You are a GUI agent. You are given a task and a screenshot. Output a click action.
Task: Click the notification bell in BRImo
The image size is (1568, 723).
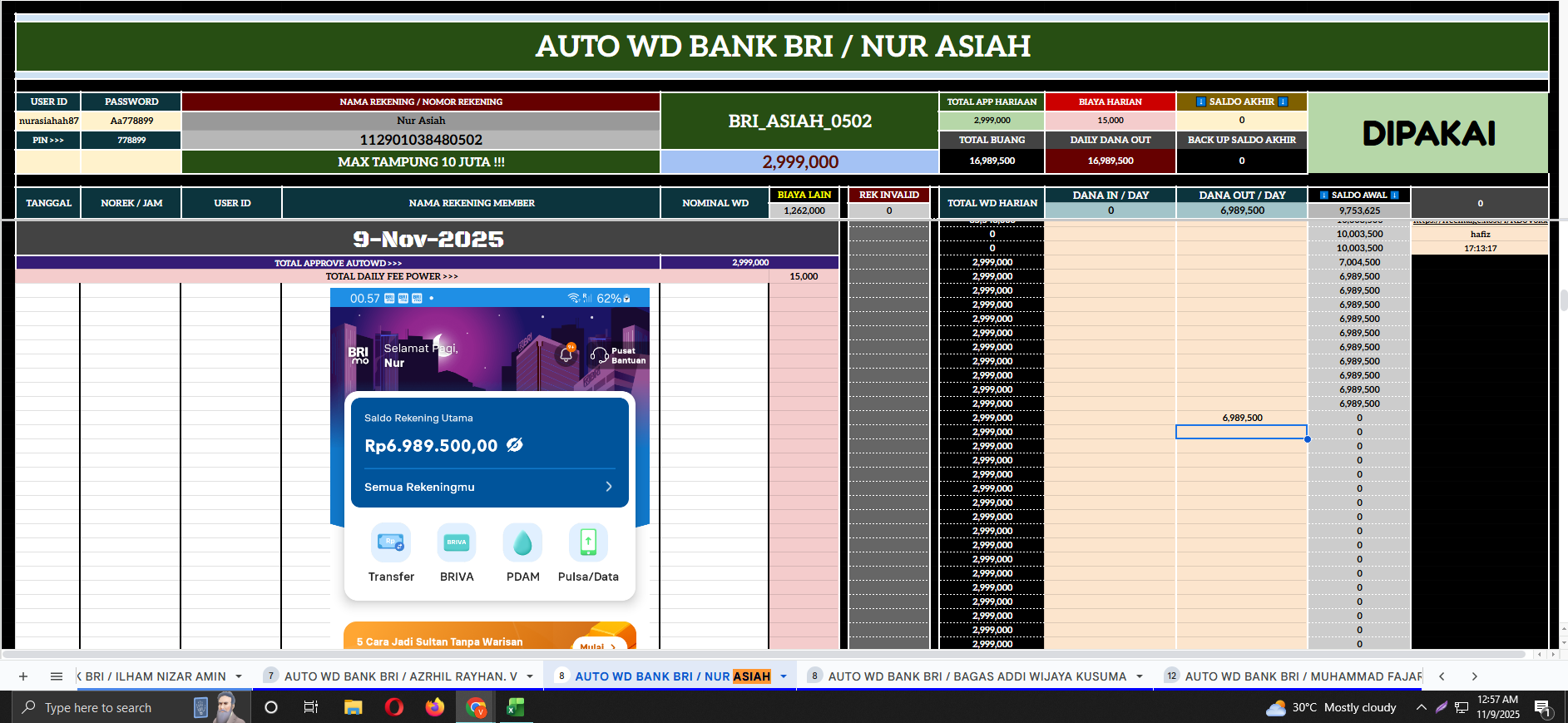[x=566, y=354]
